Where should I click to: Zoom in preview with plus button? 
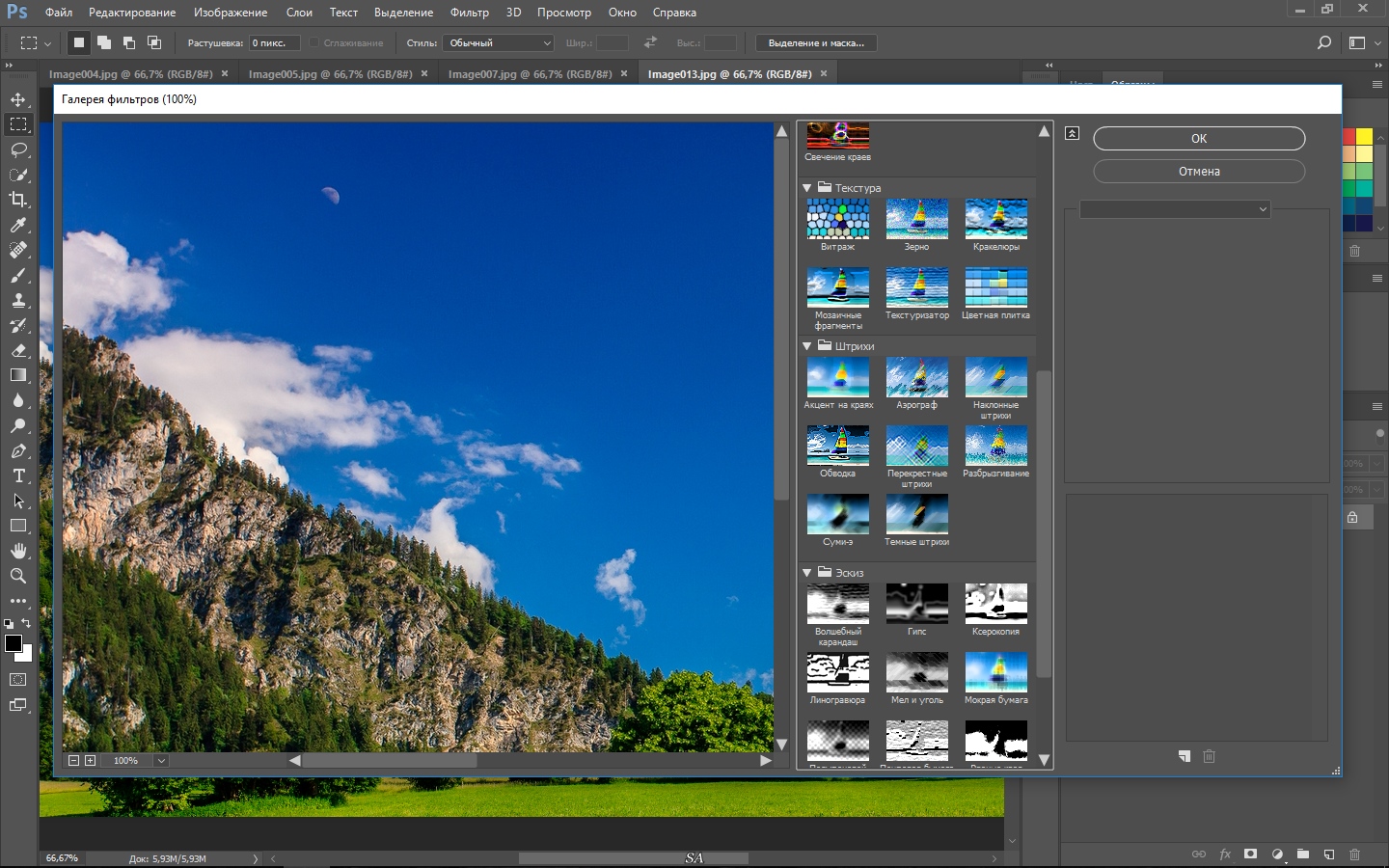click(91, 761)
